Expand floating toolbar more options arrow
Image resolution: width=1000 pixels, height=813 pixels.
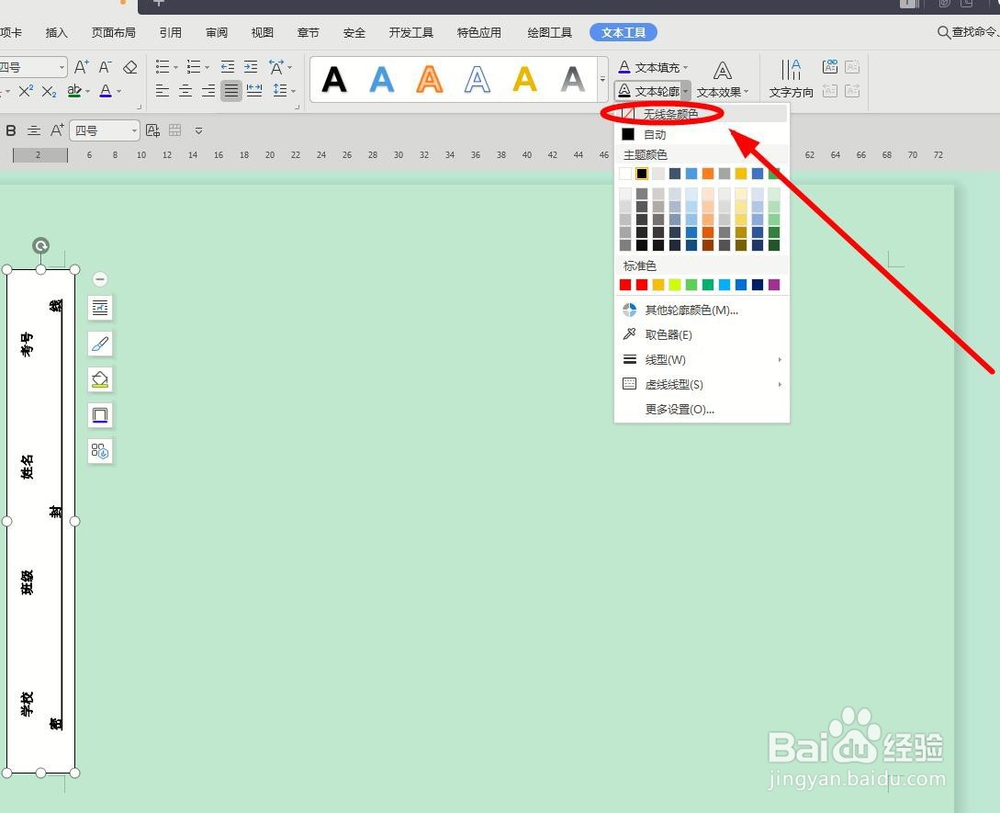point(199,131)
